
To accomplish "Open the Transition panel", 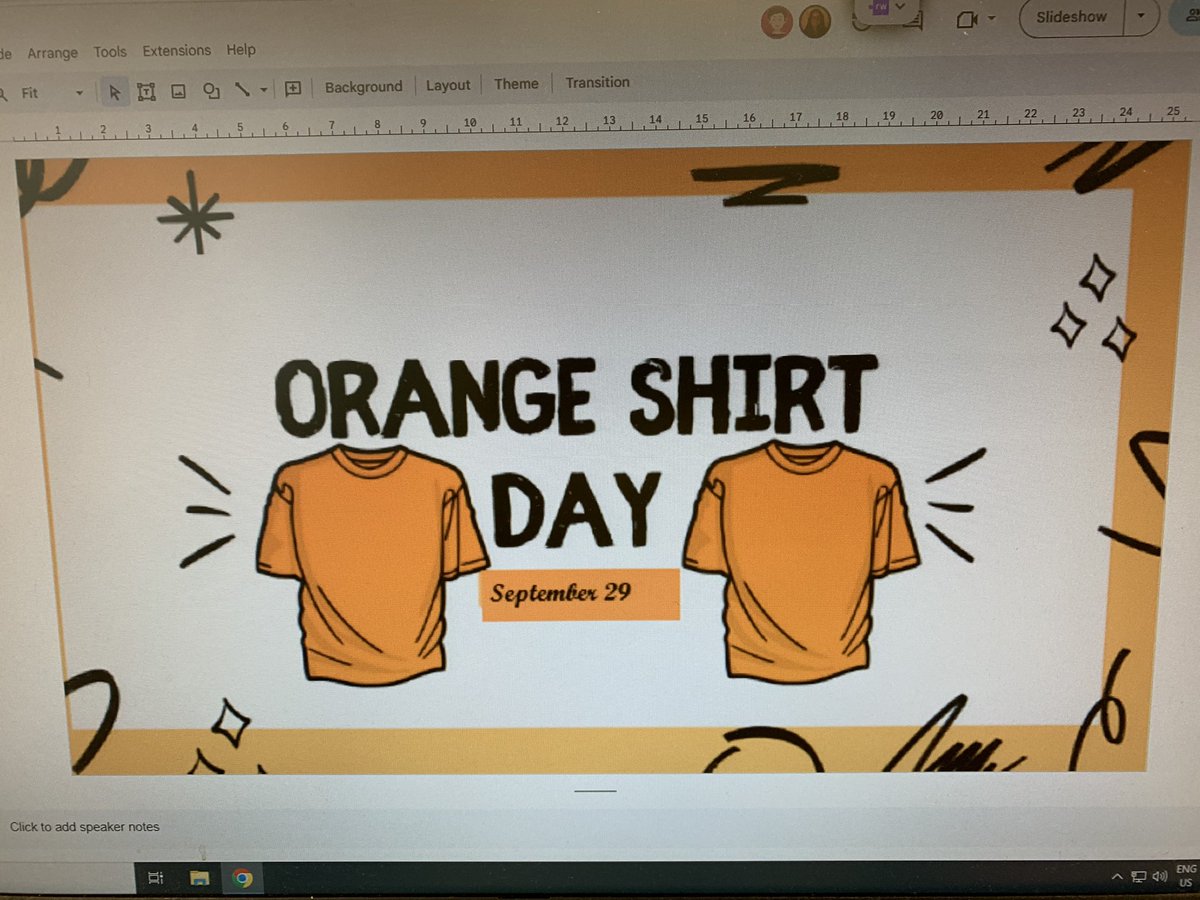I will (598, 82).
